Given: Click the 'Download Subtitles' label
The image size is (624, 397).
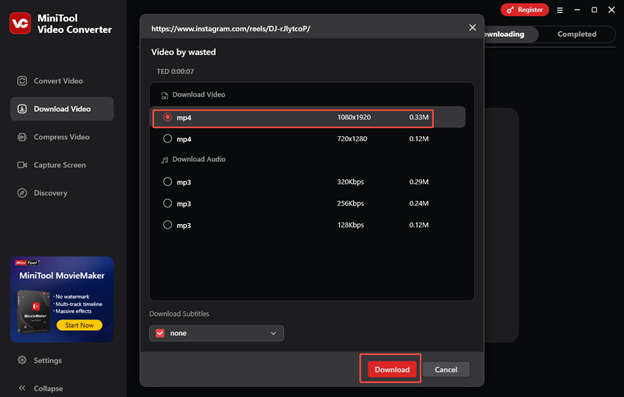Looking at the screenshot, I should [179, 314].
